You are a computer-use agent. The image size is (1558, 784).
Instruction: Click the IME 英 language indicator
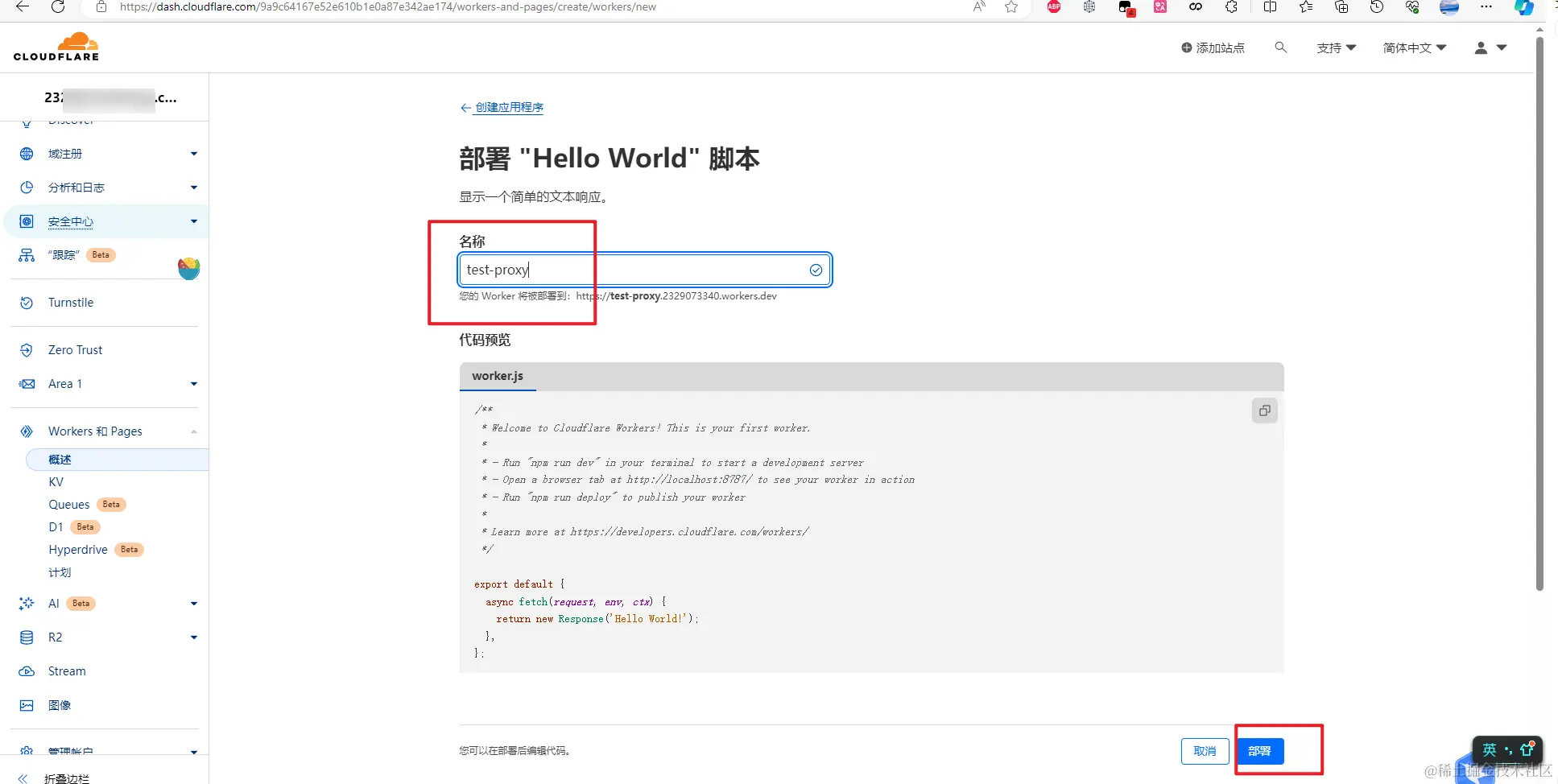[x=1490, y=749]
